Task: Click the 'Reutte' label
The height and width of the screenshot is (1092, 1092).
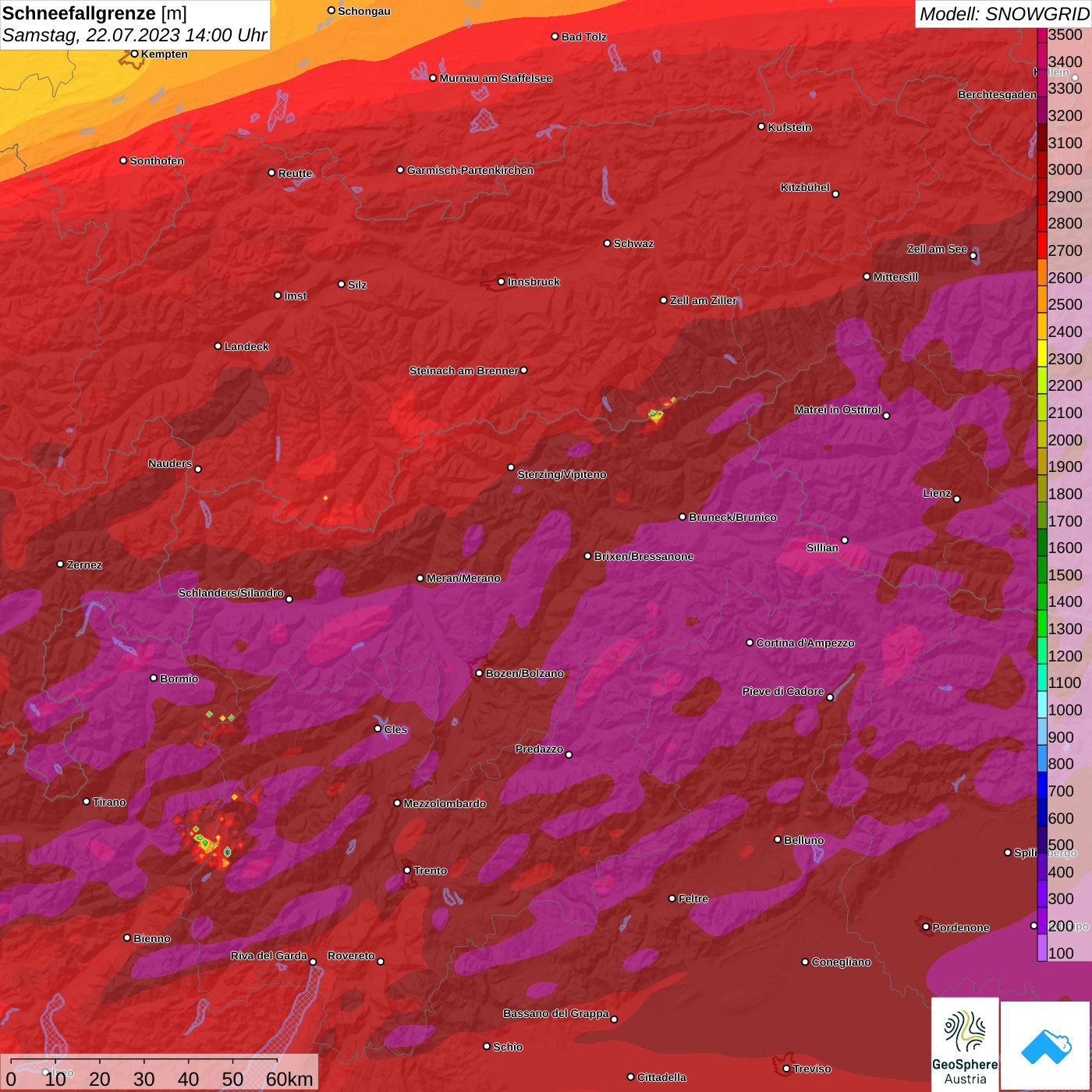Action: click(x=295, y=173)
